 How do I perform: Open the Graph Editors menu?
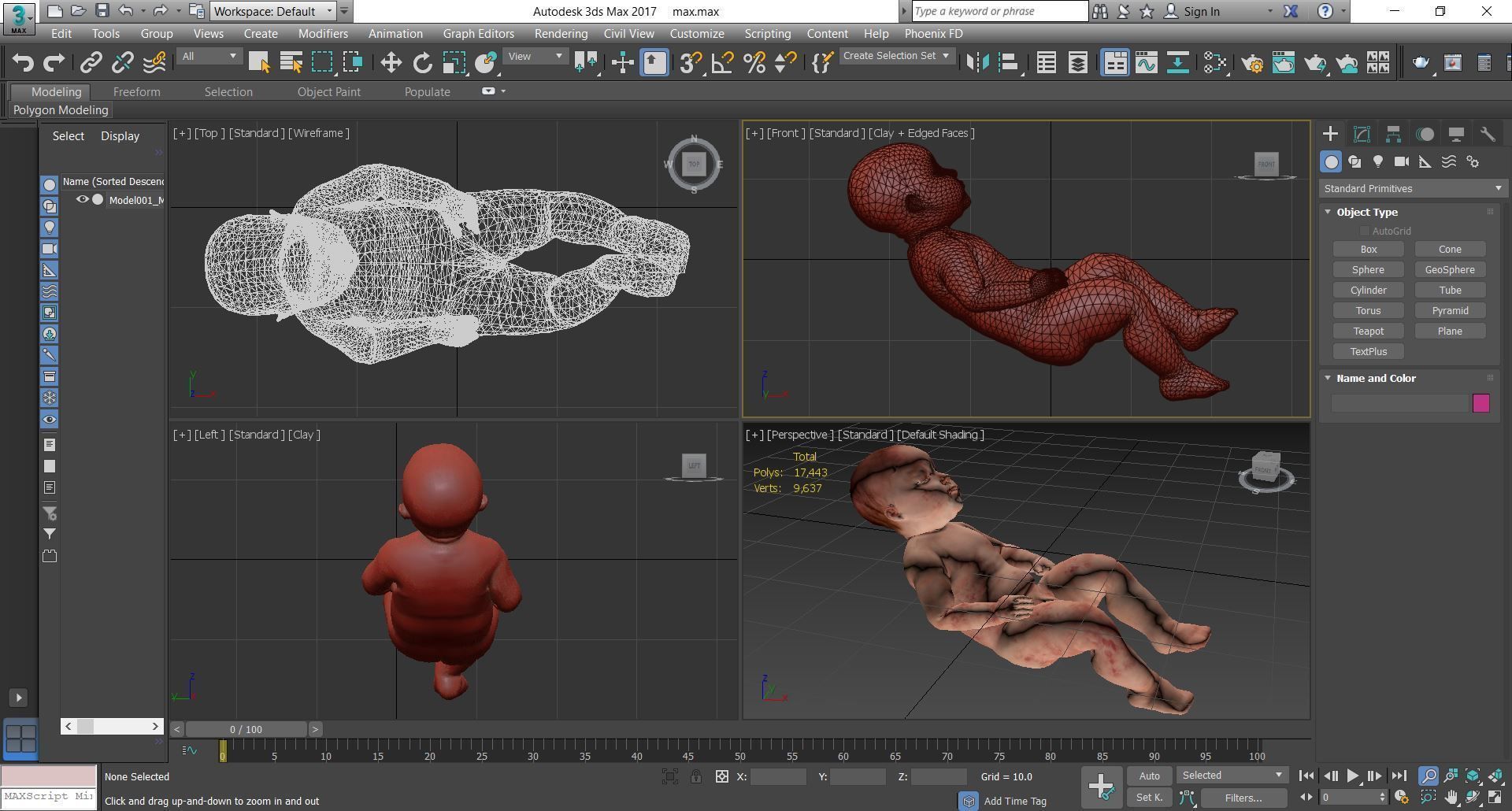[478, 34]
